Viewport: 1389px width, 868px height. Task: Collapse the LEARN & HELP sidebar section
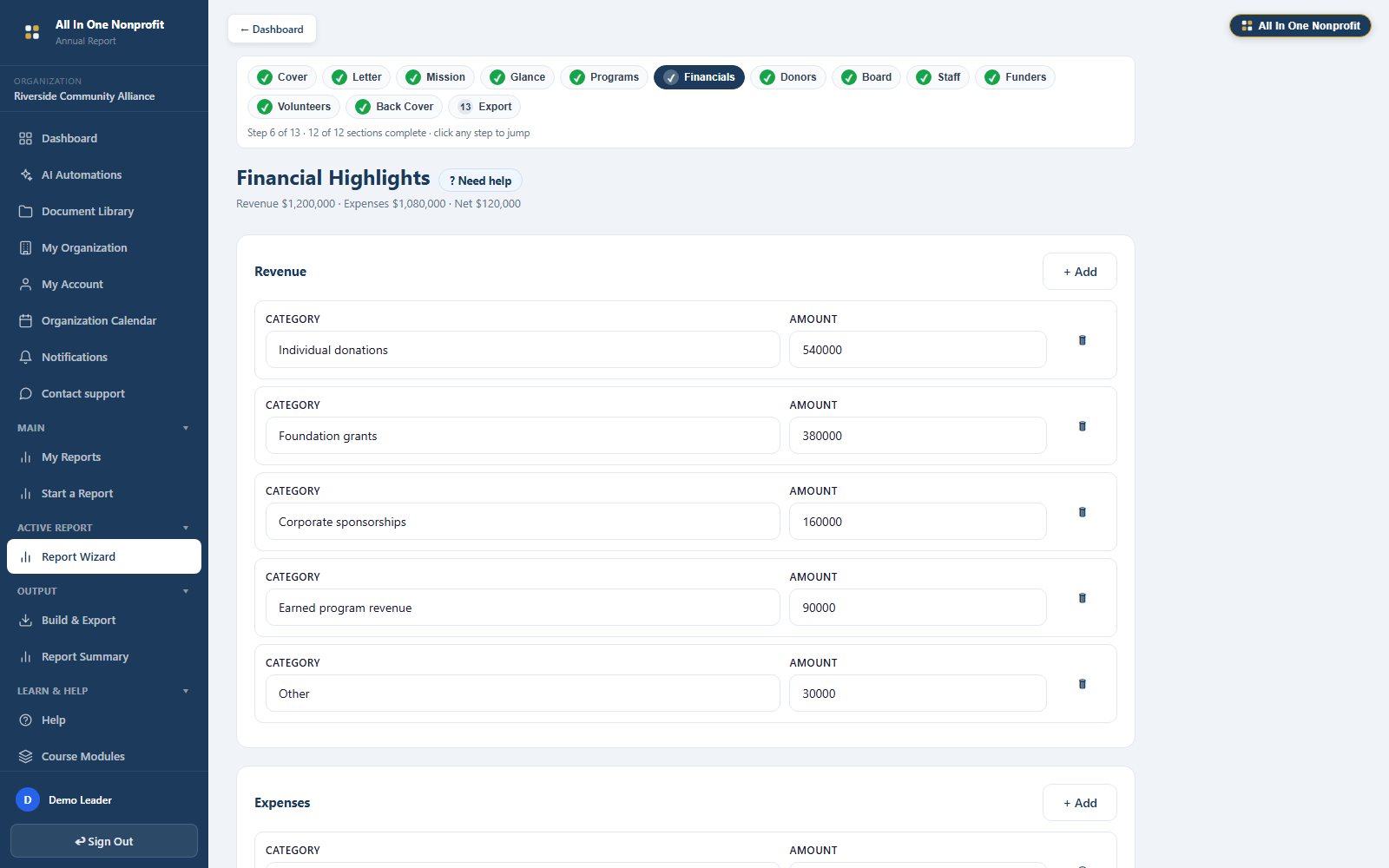coord(186,691)
